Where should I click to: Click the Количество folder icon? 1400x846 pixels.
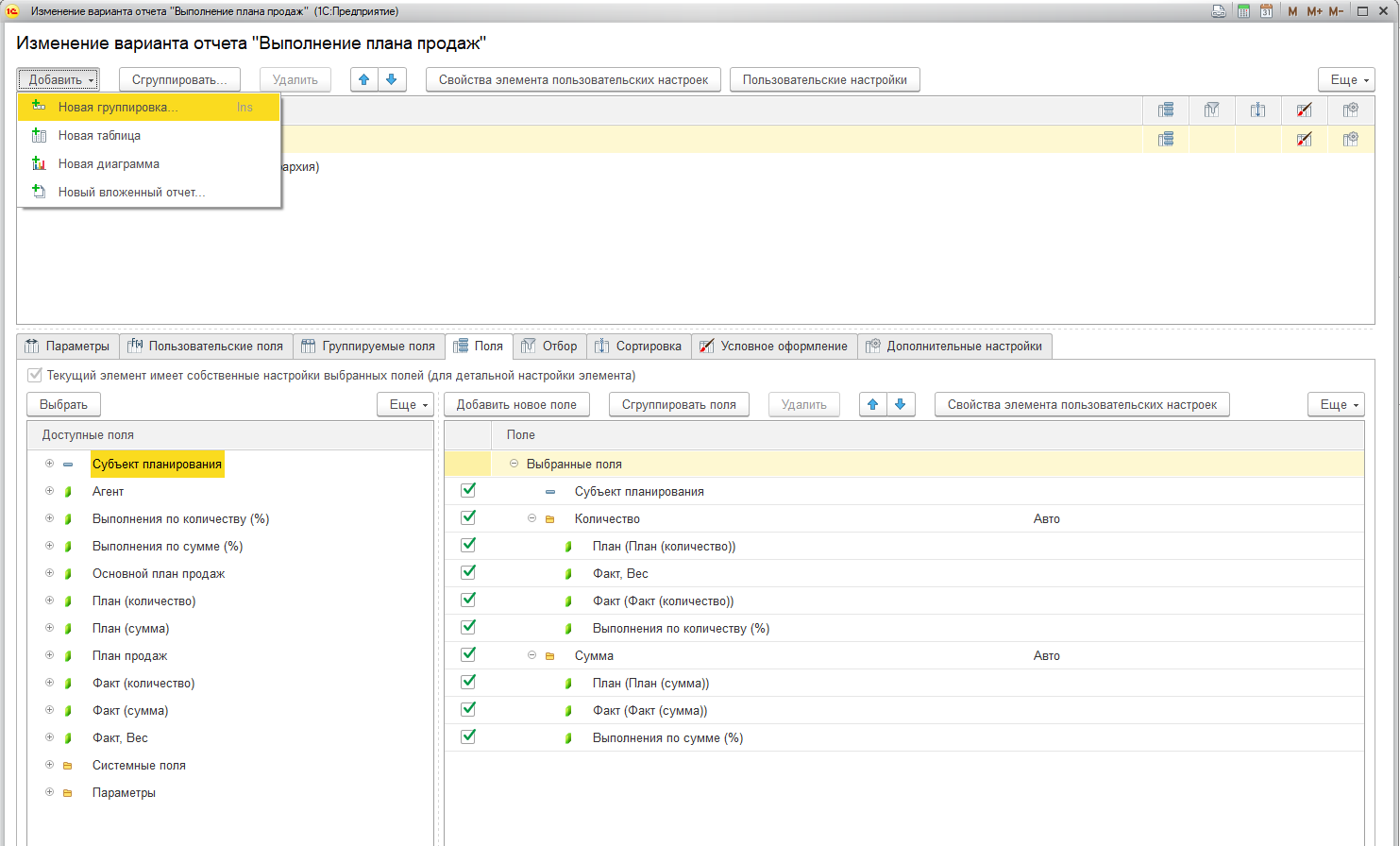tap(549, 519)
